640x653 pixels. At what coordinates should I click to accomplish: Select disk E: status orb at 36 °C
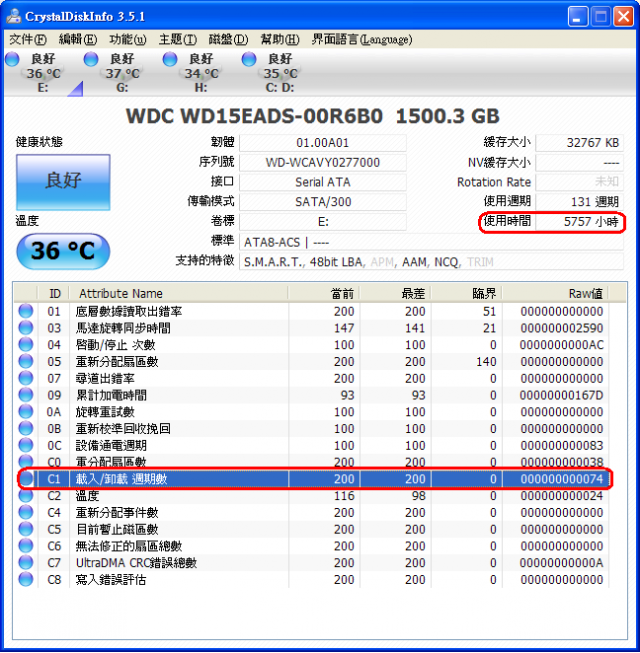coord(12,59)
